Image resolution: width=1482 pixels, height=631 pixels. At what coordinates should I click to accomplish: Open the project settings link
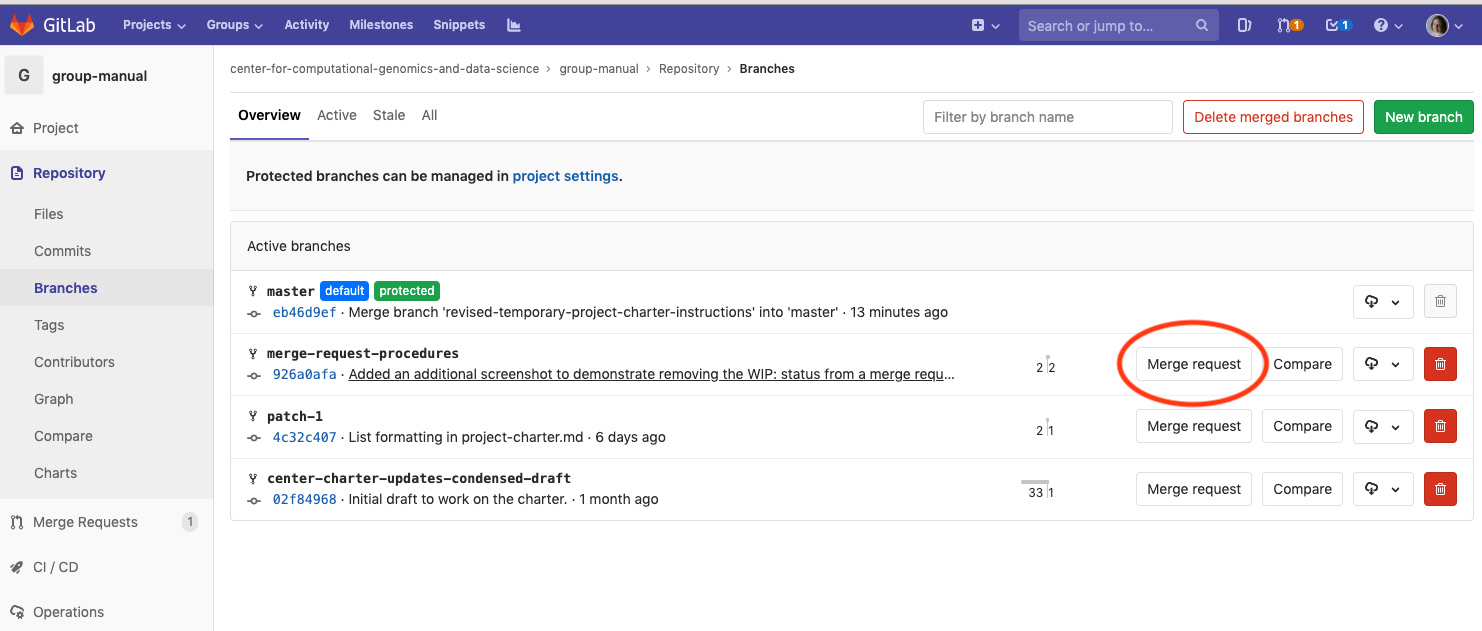pos(565,176)
